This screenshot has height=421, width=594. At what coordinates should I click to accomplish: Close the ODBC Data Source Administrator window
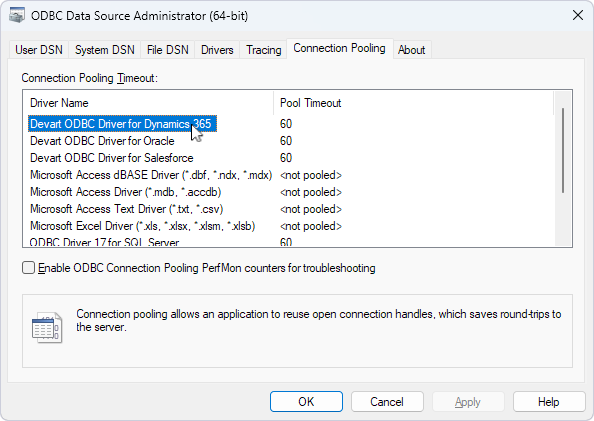point(578,16)
